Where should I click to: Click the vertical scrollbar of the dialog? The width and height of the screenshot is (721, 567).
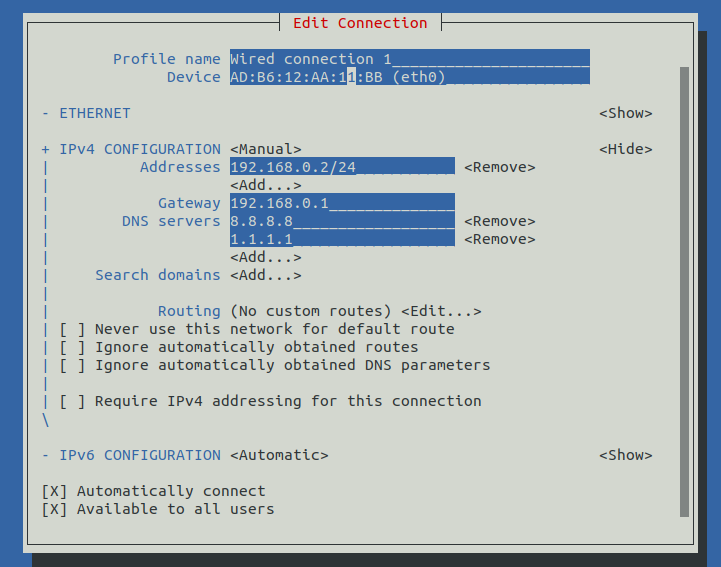pos(684,292)
